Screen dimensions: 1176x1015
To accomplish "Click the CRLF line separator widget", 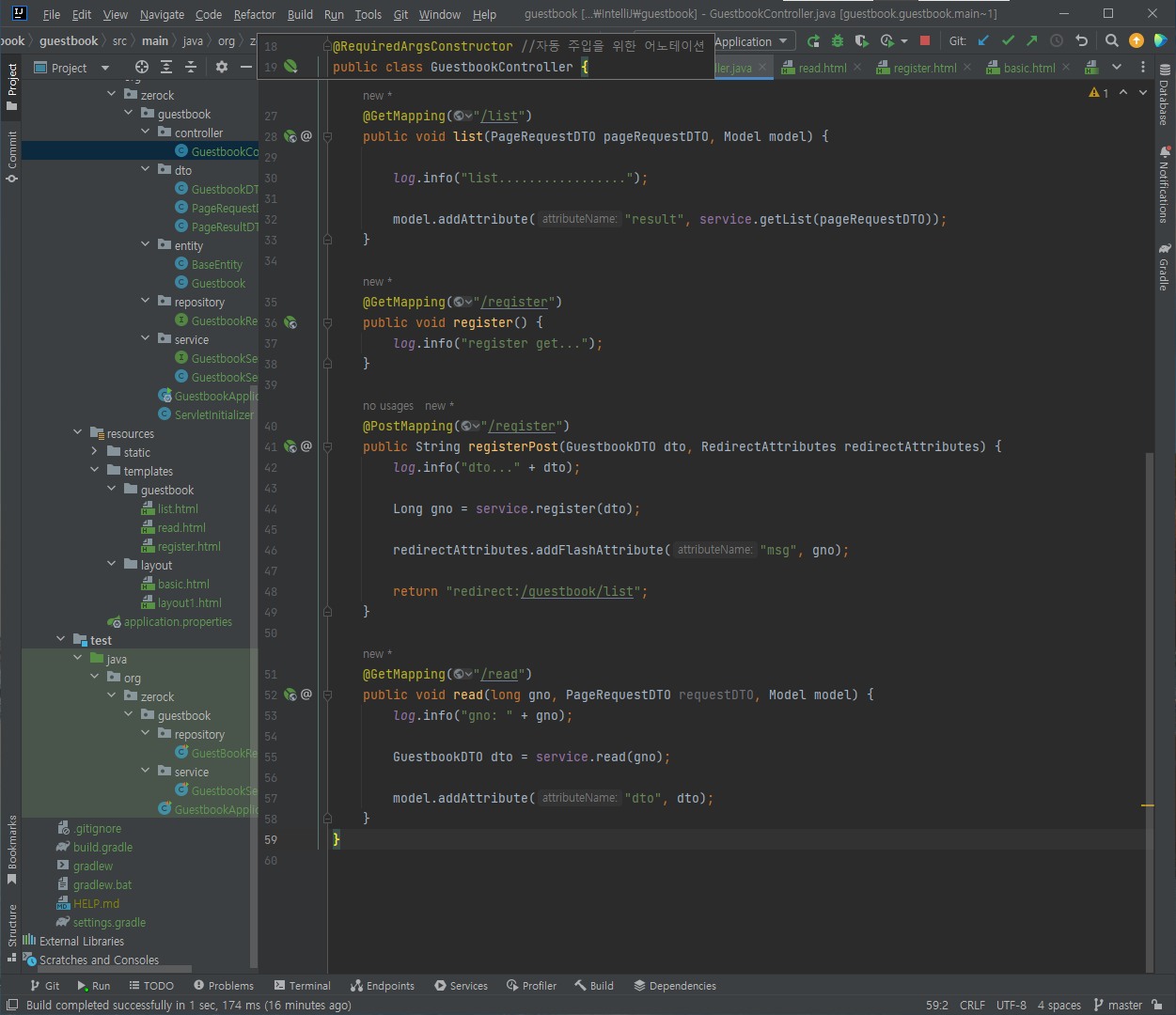I will [973, 1005].
